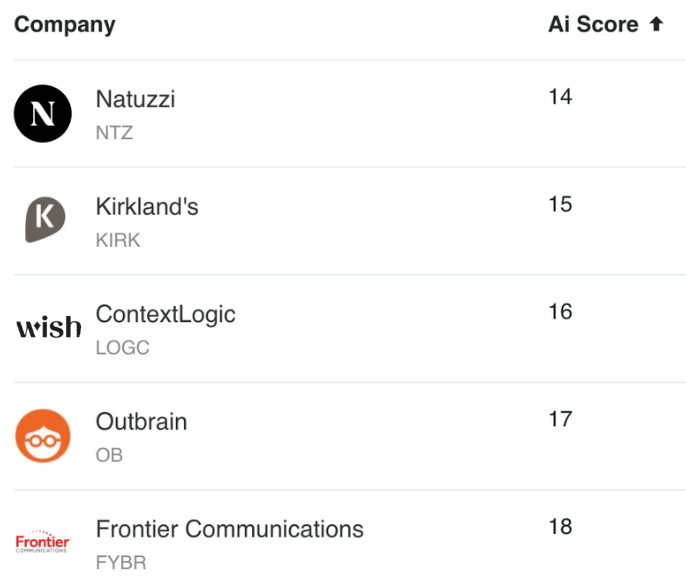The image size is (686, 588).
Task: Click the wish logo for ContextLogic
Action: pyautogui.click(x=49, y=327)
